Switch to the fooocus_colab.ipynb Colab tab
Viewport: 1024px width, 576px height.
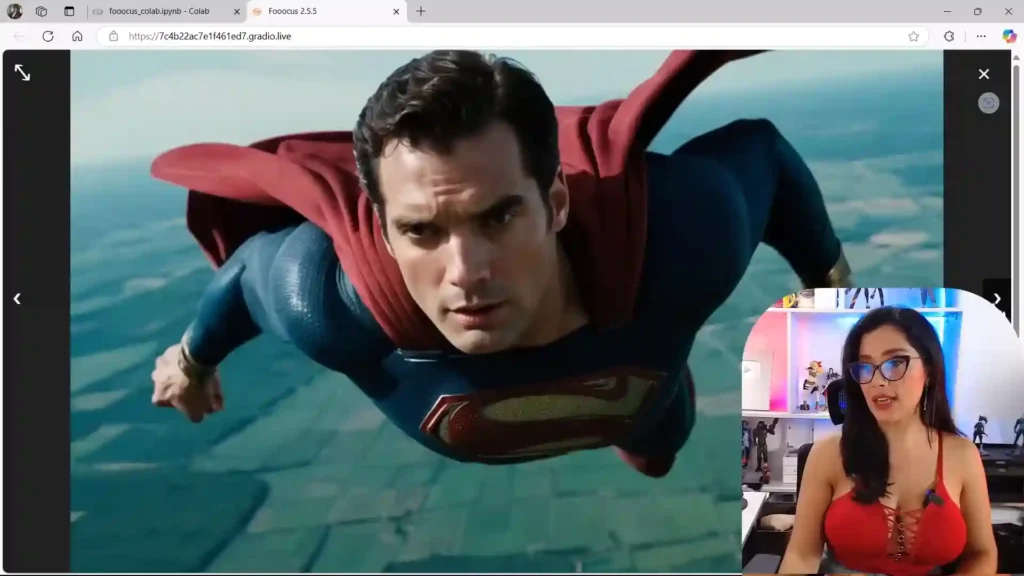(x=160, y=12)
